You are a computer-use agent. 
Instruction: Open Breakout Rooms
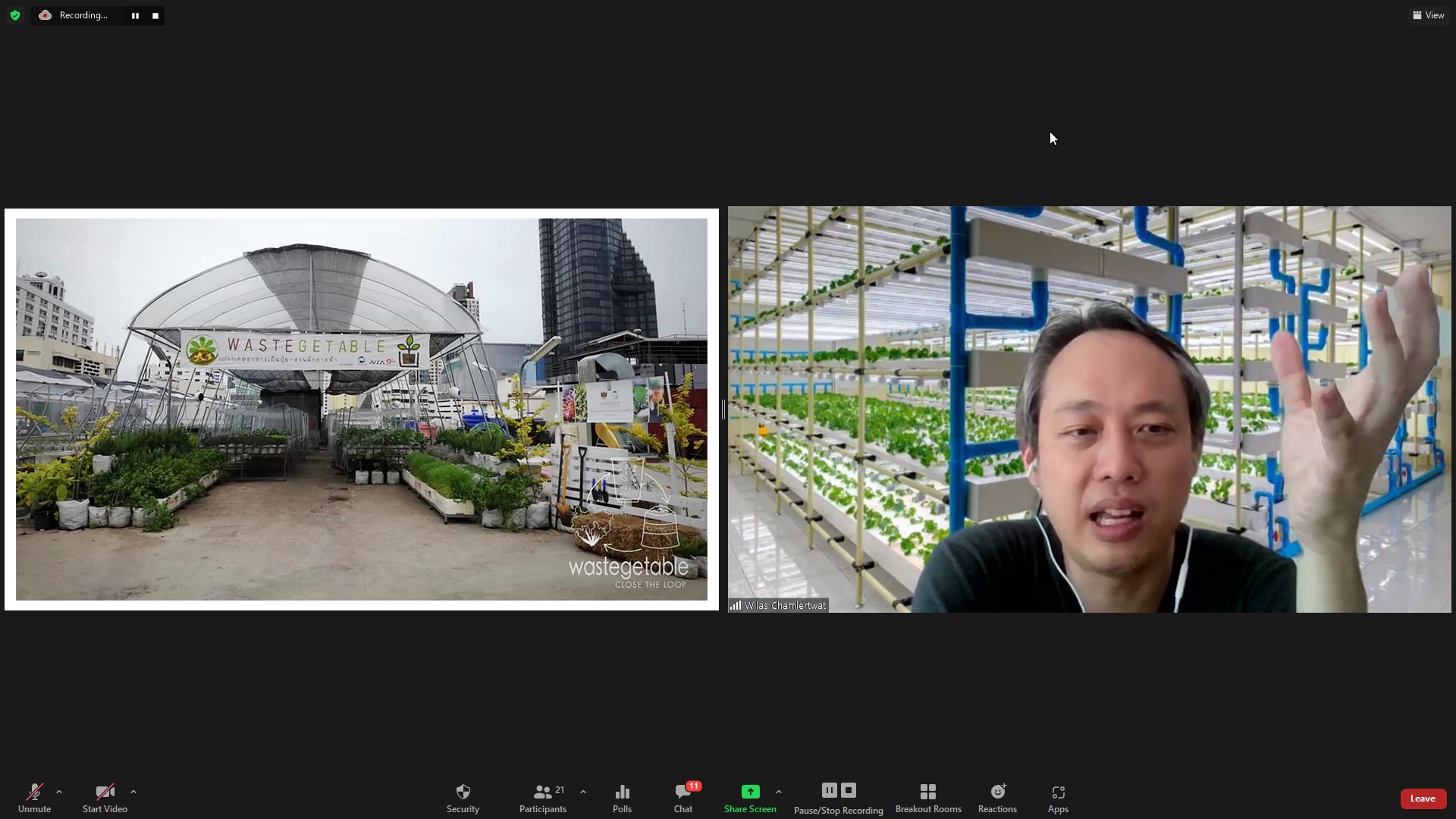click(928, 797)
